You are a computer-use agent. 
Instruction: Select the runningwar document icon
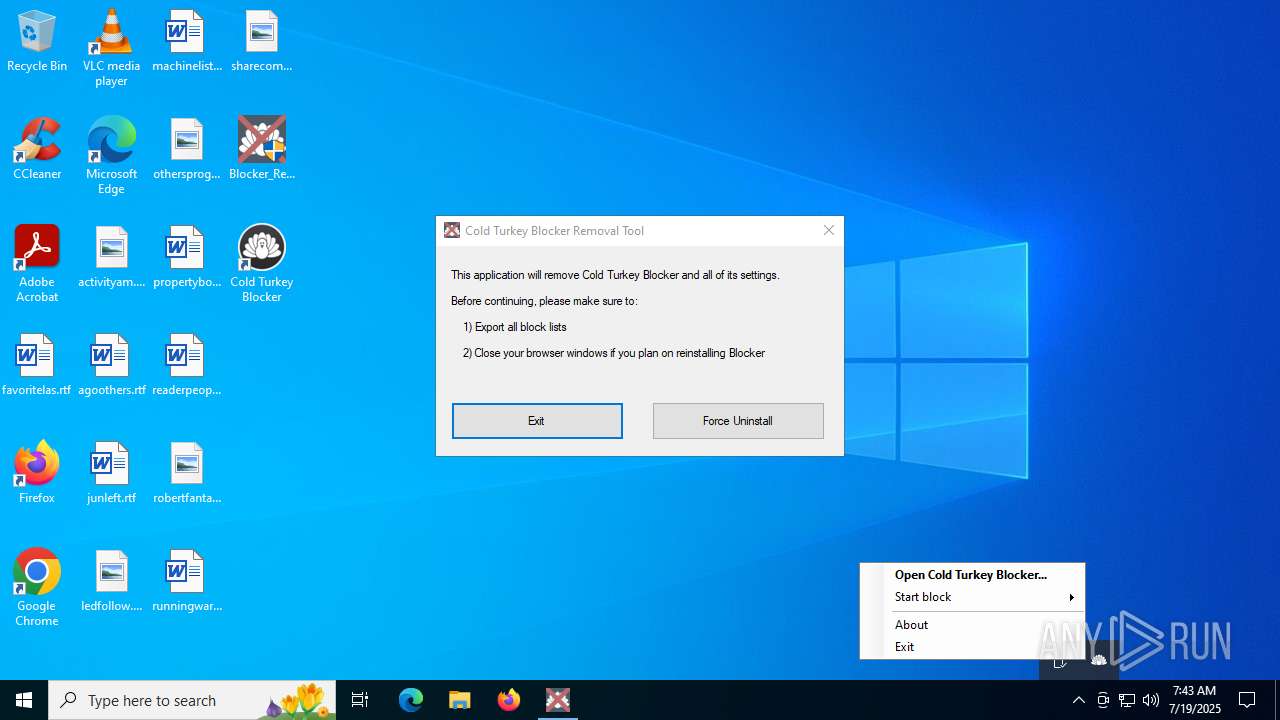point(187,582)
